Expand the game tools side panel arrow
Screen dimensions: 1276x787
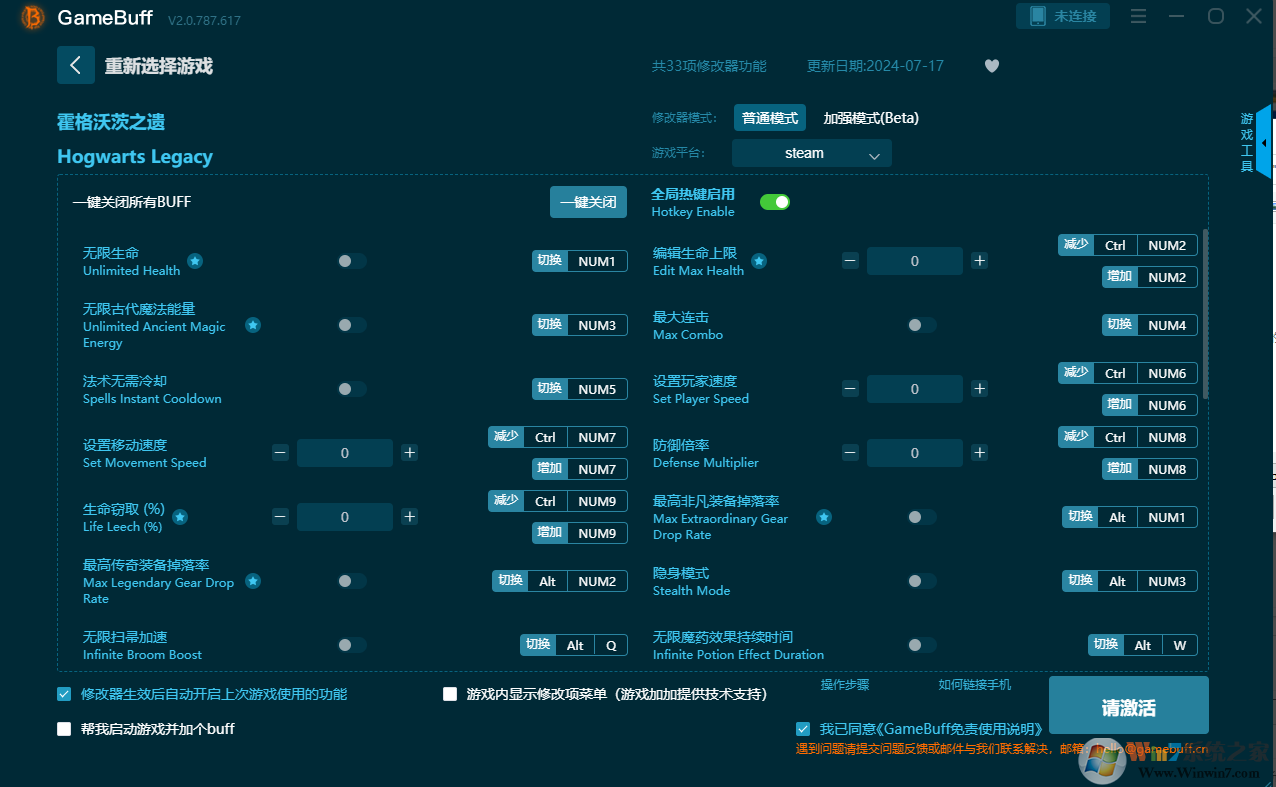point(1264,143)
